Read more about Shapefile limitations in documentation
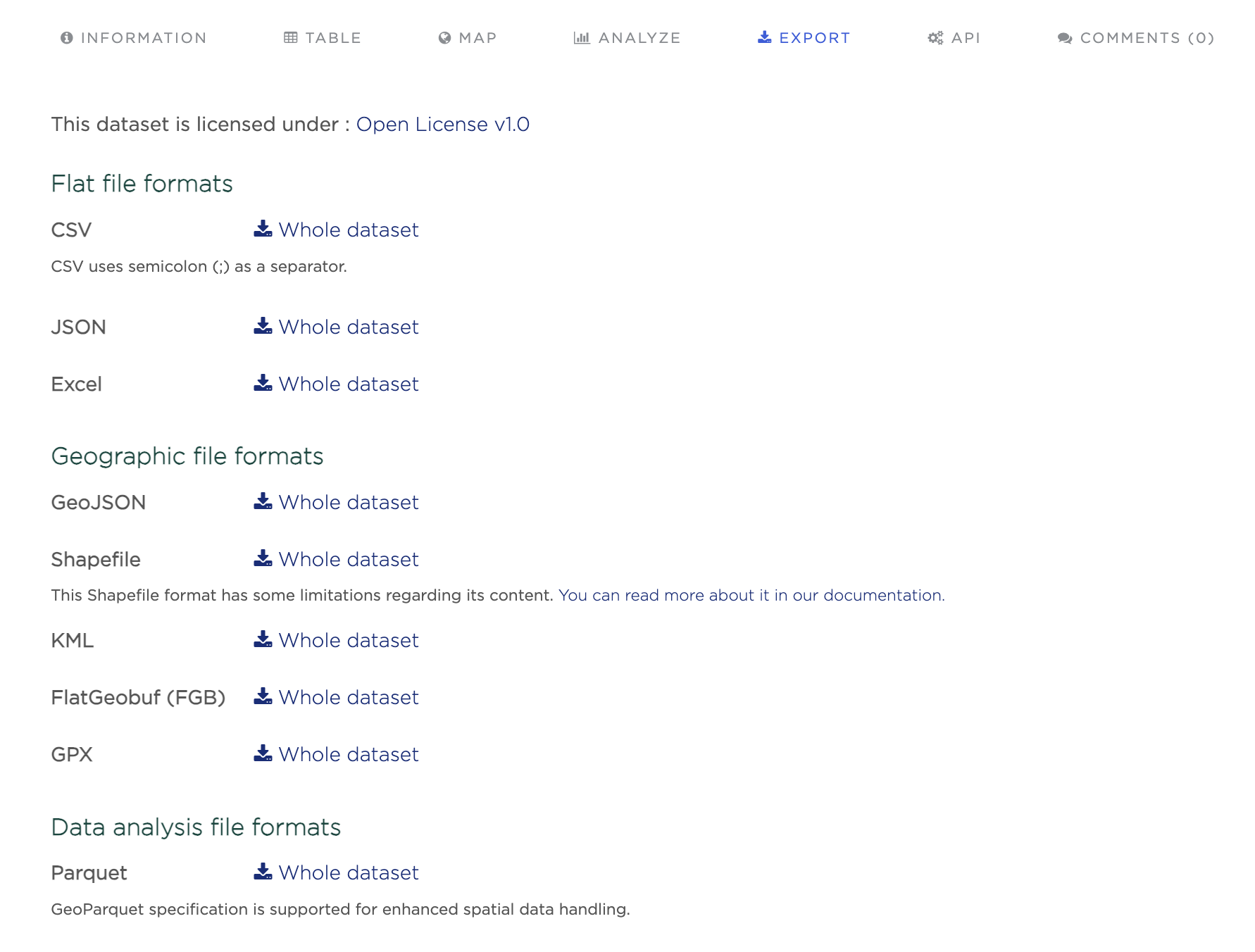Viewport: 1255px width, 952px height. 751,596
